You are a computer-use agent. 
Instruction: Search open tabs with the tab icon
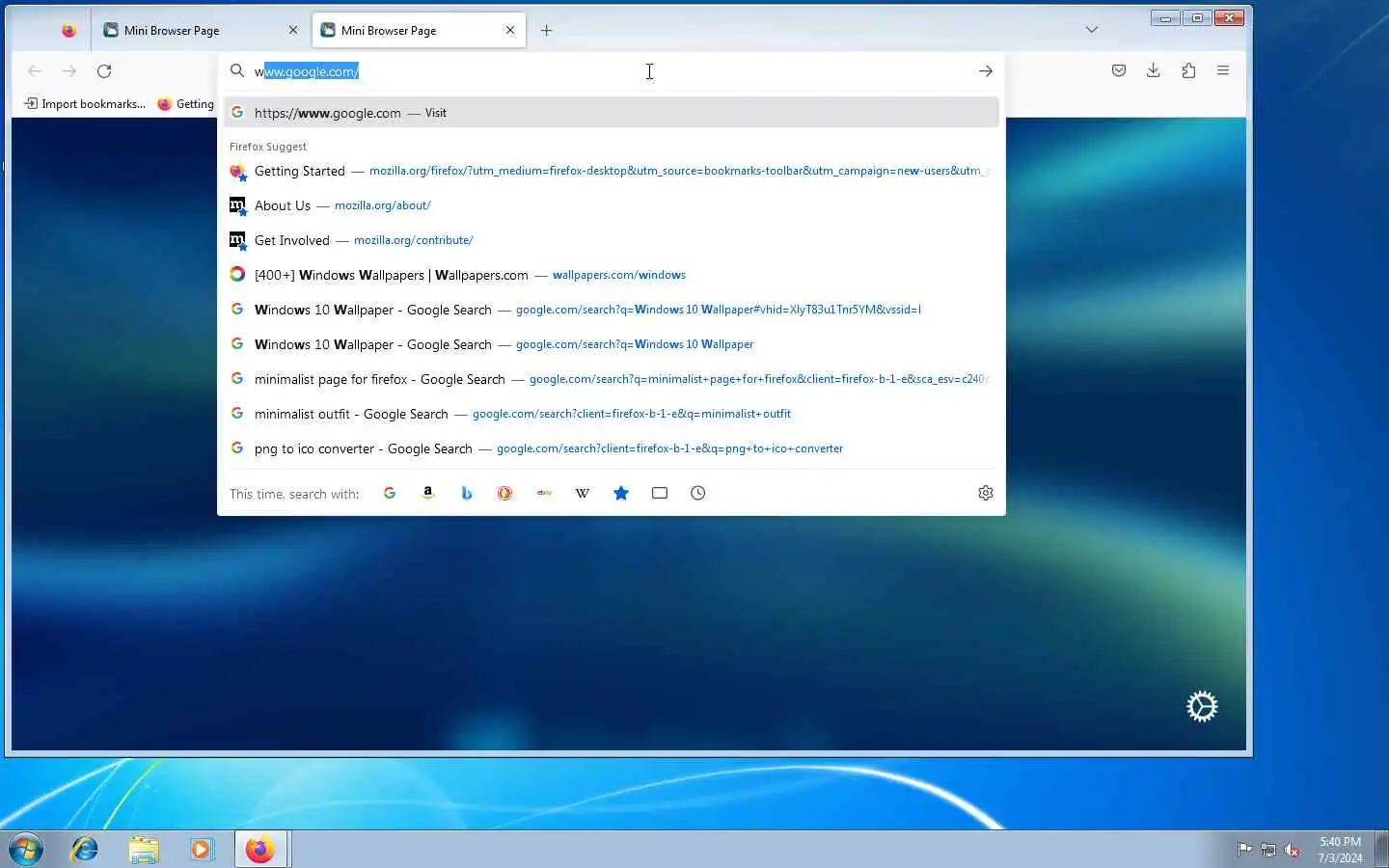click(x=660, y=493)
